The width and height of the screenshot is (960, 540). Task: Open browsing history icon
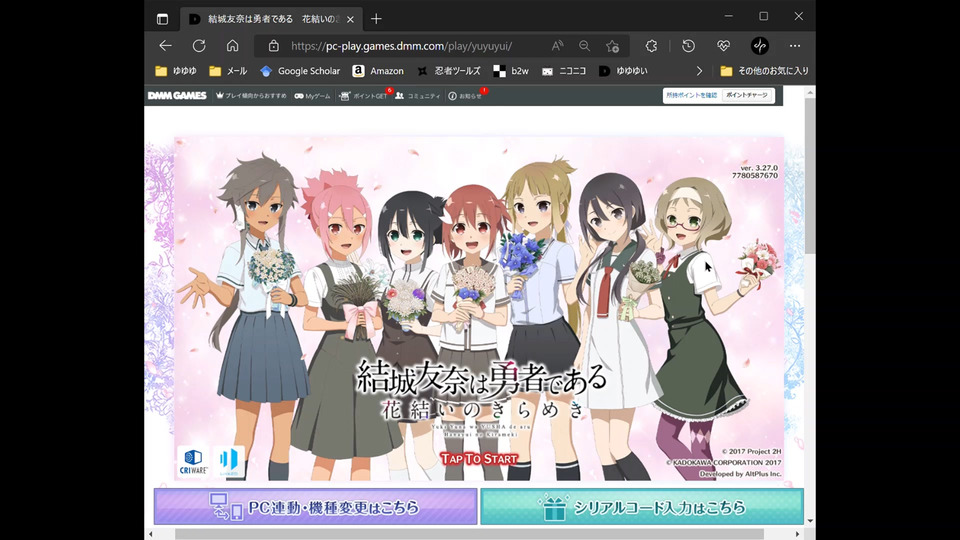tap(689, 46)
